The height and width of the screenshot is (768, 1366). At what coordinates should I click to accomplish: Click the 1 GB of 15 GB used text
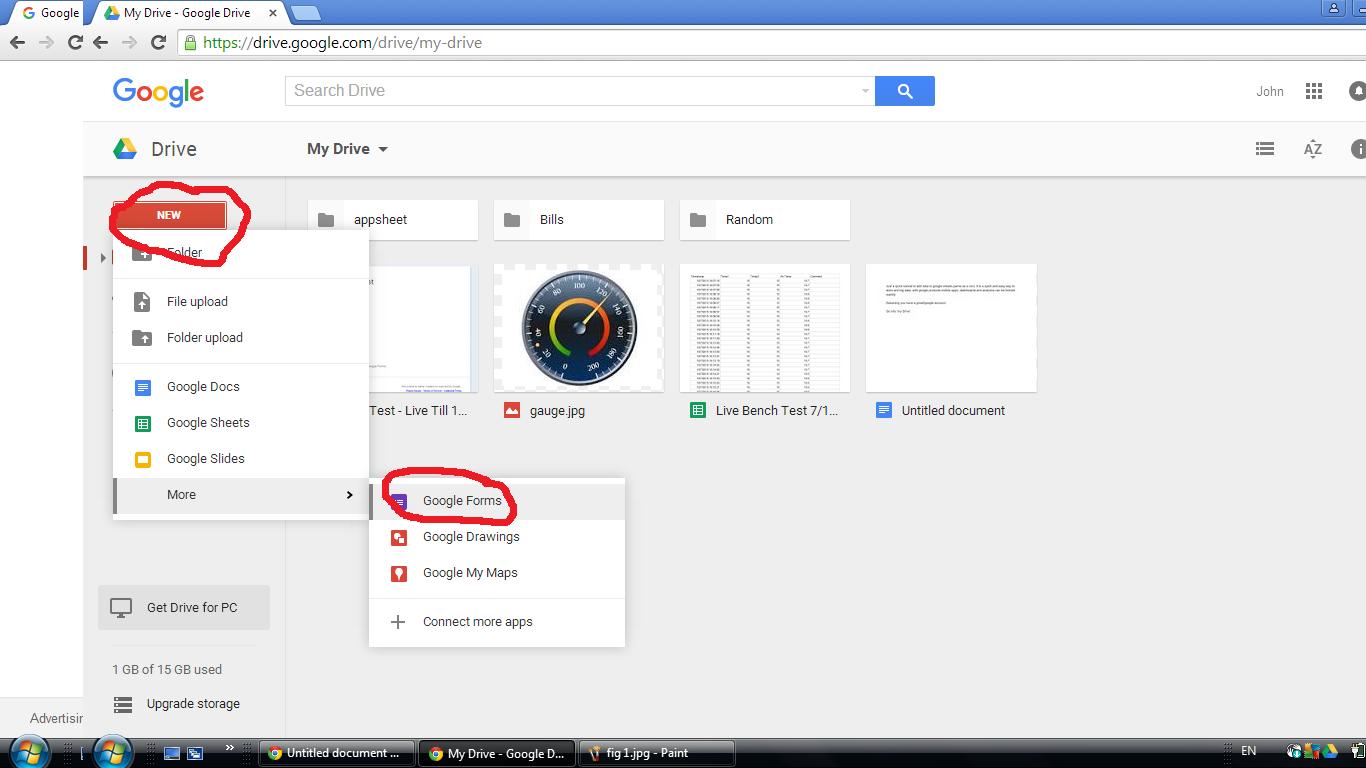coord(167,670)
